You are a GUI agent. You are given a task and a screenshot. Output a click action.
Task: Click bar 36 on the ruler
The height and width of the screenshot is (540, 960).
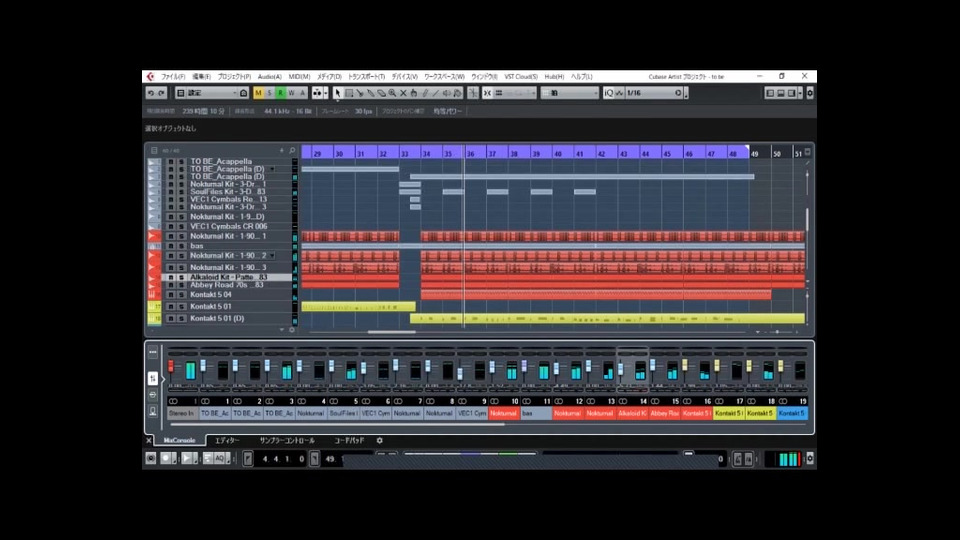click(x=470, y=154)
